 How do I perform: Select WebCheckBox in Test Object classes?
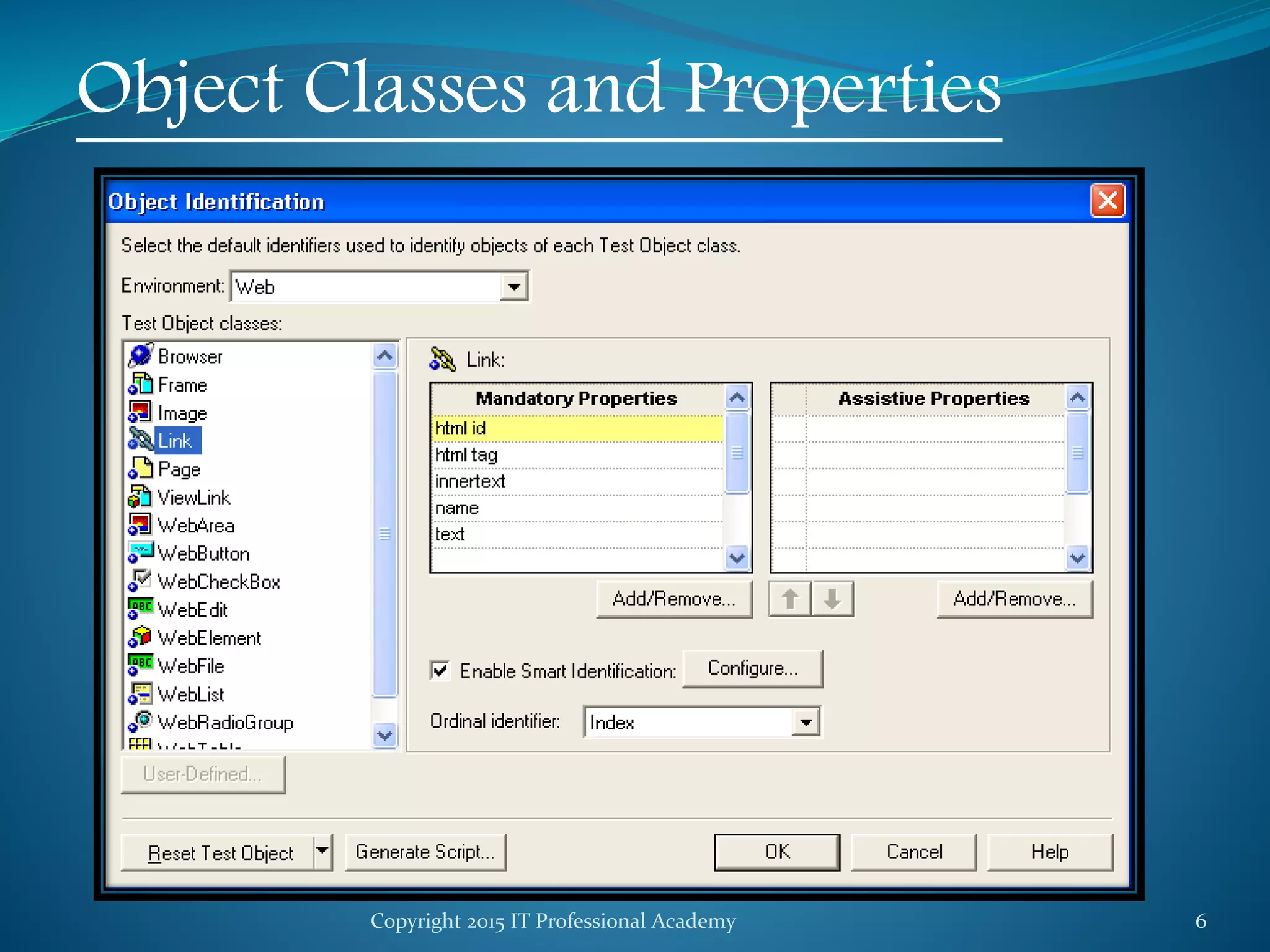click(219, 582)
